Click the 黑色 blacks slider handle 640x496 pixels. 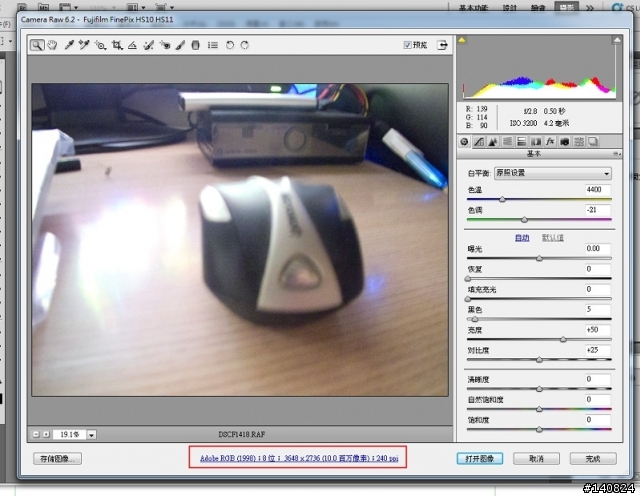pos(475,319)
